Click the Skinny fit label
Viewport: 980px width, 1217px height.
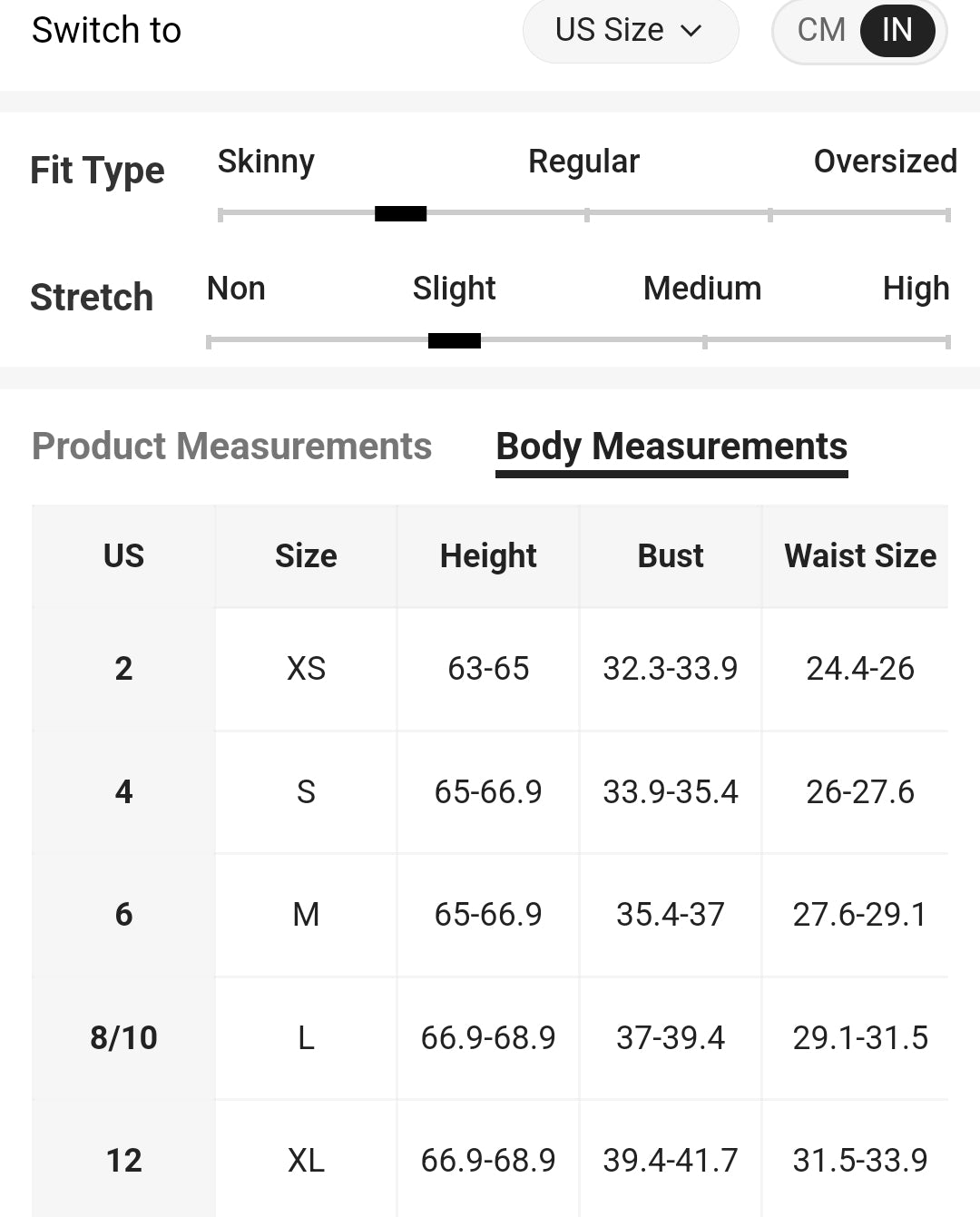(x=266, y=162)
